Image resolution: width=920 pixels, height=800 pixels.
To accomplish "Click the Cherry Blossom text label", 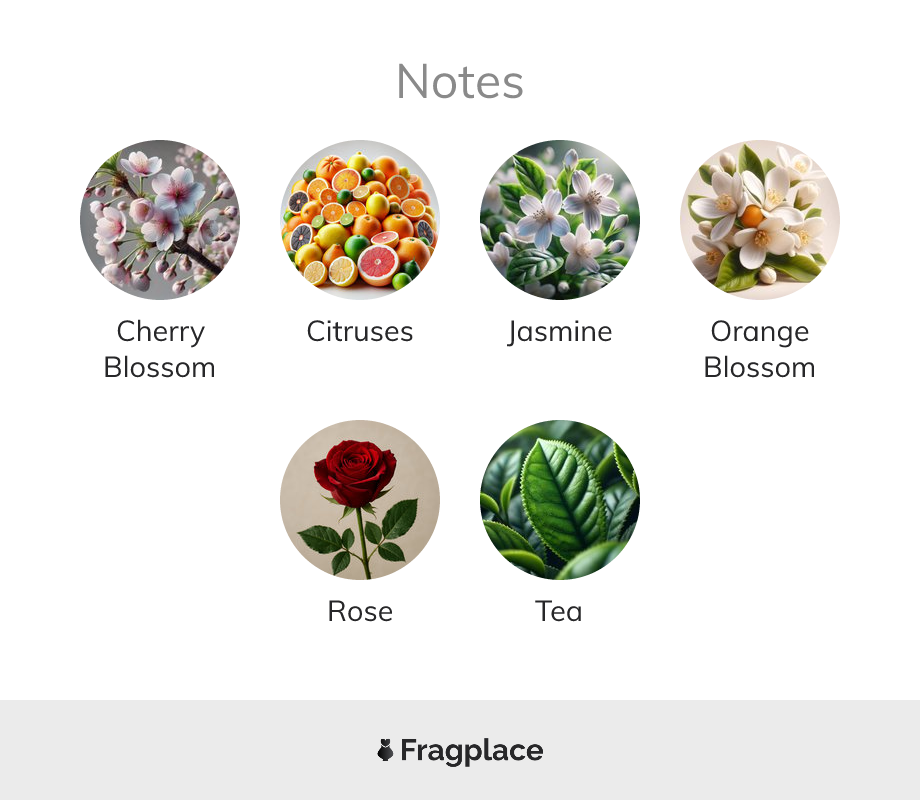I will point(160,350).
